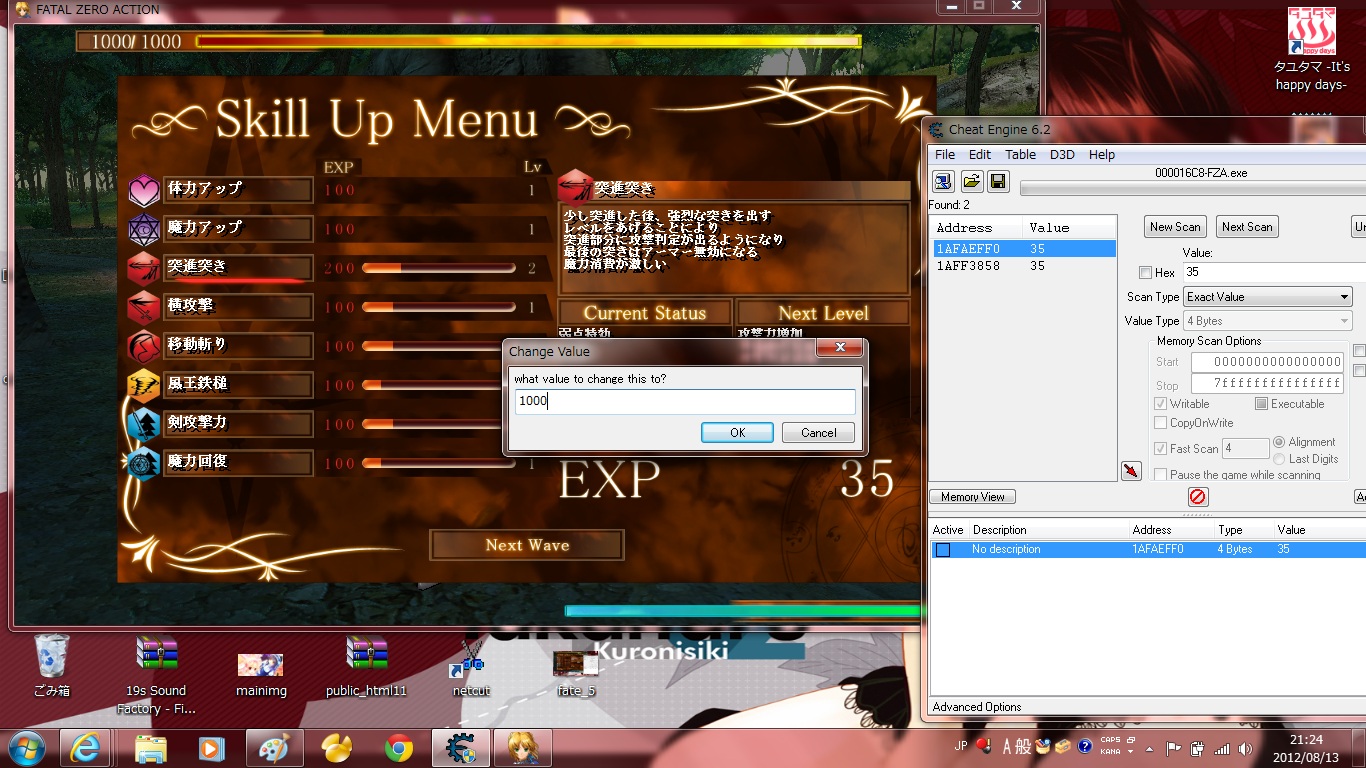1366x768 pixels.
Task: Select the Last Digits radio button
Action: pyautogui.click(x=1279, y=459)
